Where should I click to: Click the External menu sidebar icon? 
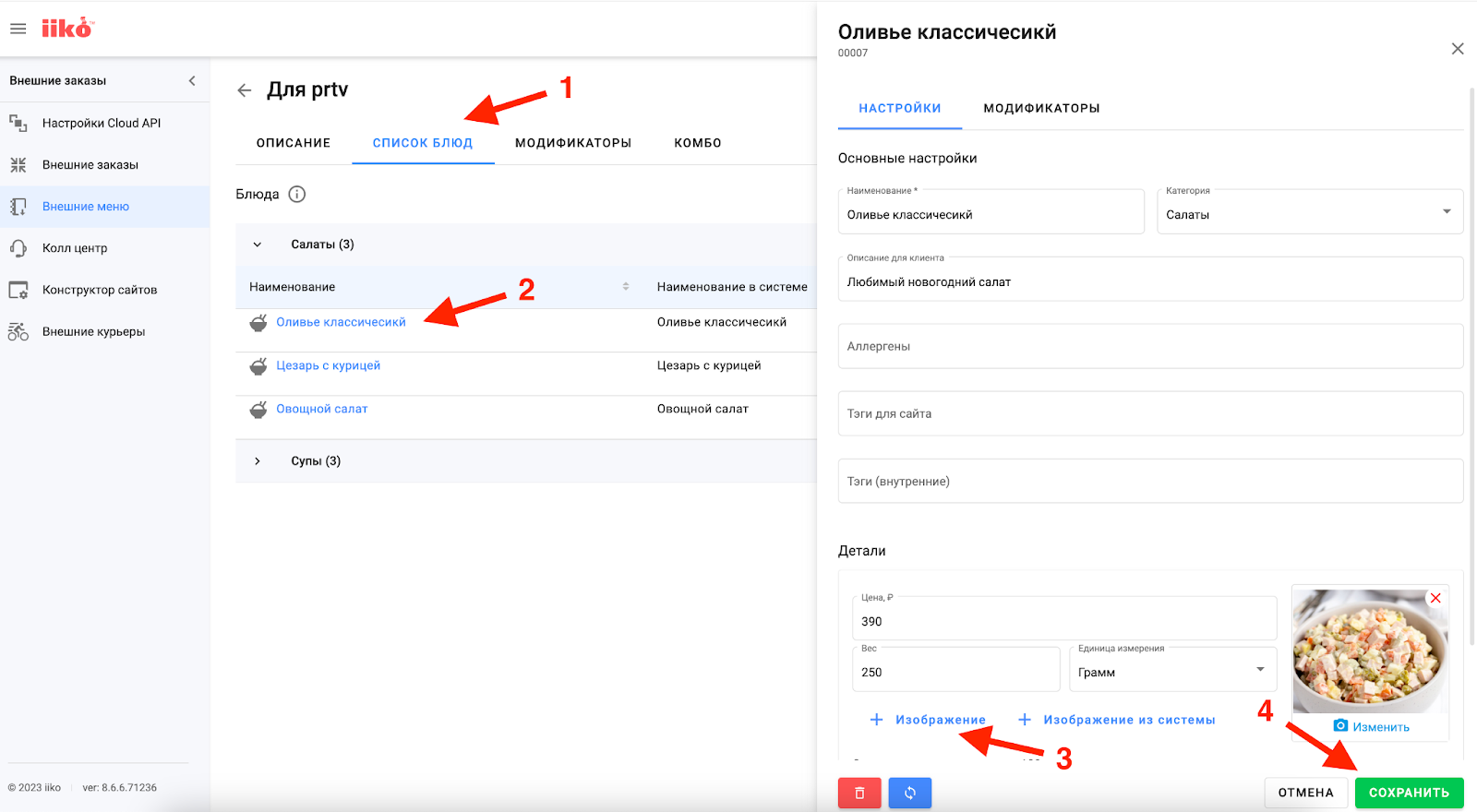click(x=18, y=207)
